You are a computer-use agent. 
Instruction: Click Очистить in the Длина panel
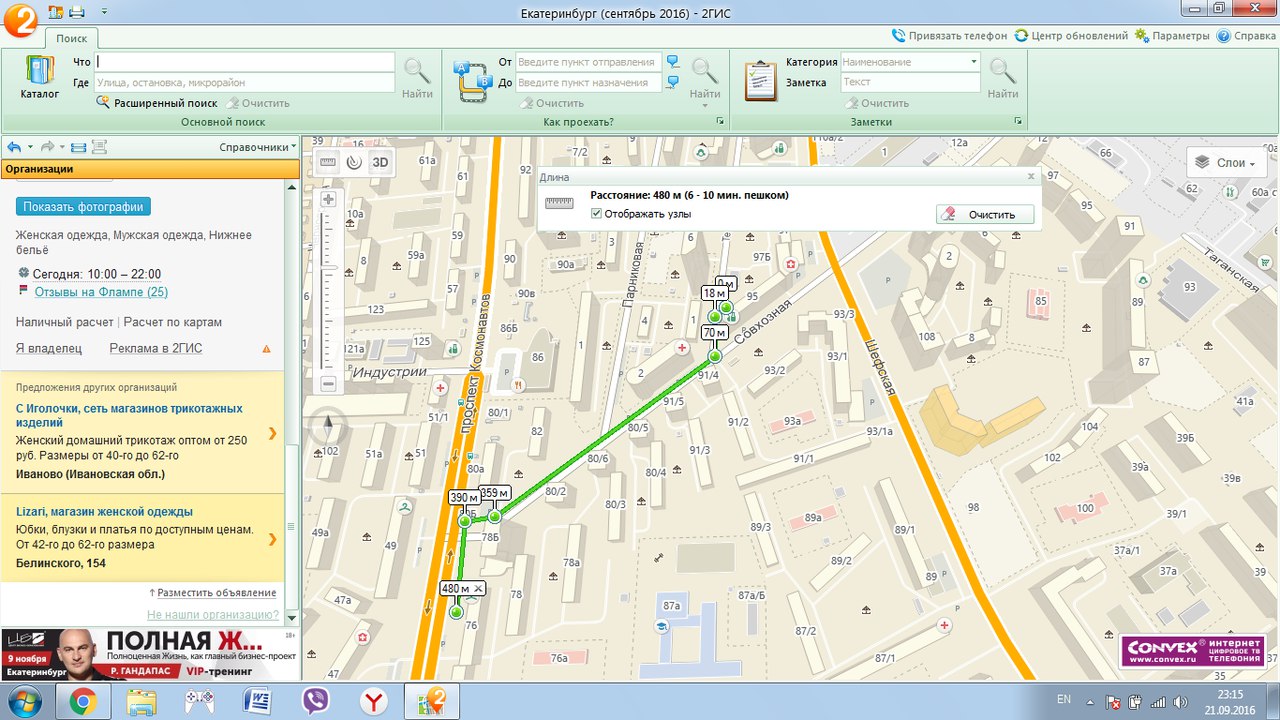pyautogui.click(x=984, y=214)
